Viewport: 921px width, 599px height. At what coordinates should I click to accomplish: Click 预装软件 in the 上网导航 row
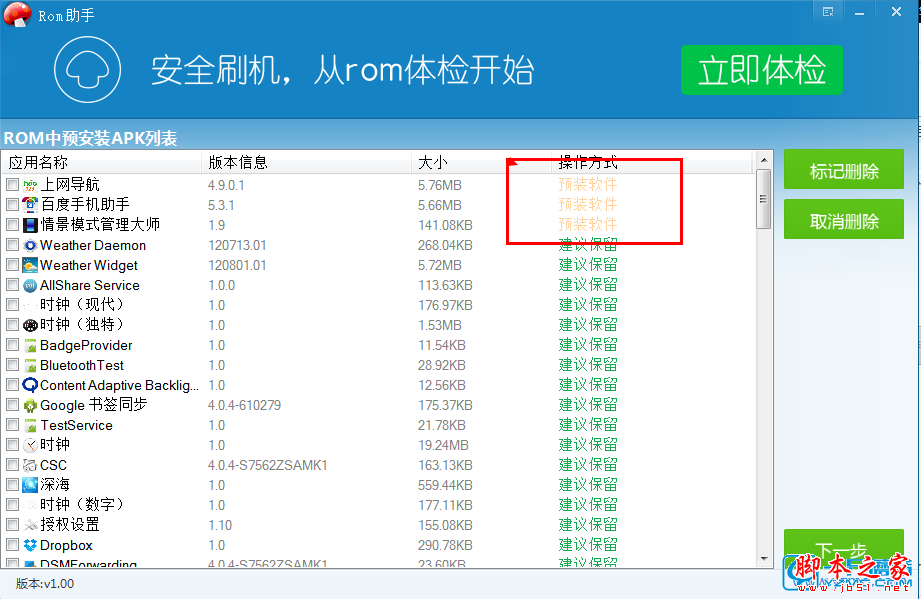tap(588, 184)
